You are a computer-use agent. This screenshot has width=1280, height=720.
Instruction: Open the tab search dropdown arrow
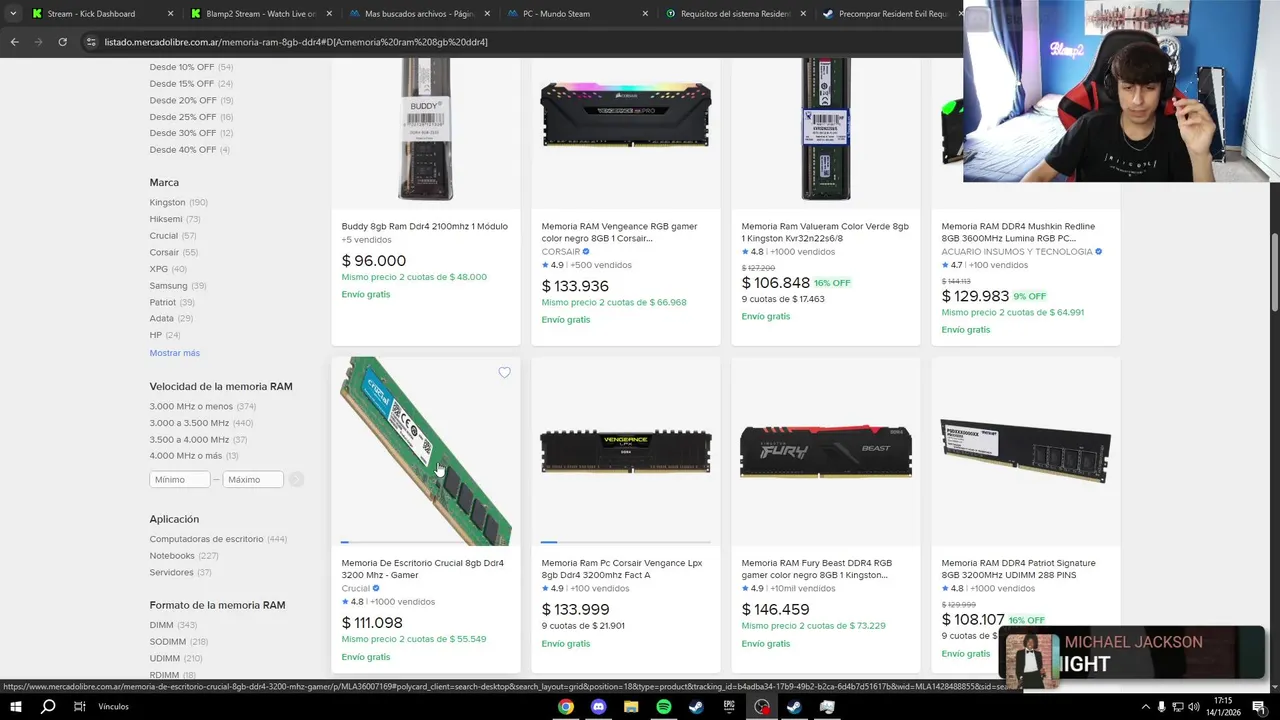[x=13, y=14]
